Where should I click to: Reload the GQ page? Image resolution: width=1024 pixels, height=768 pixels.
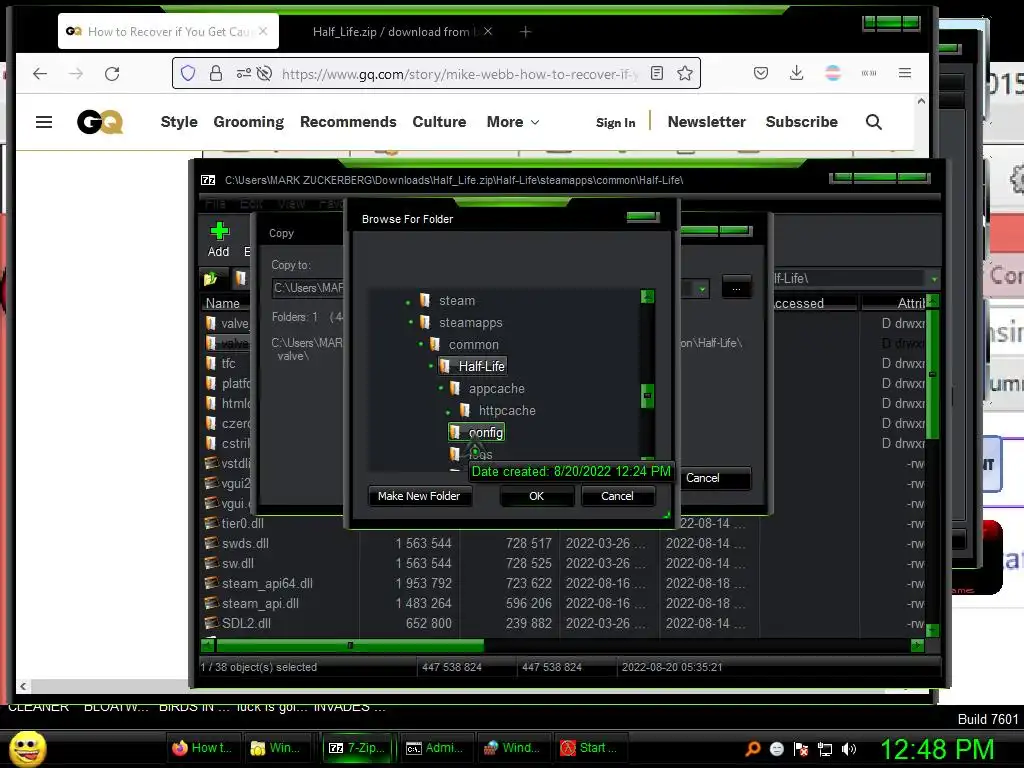[112, 73]
